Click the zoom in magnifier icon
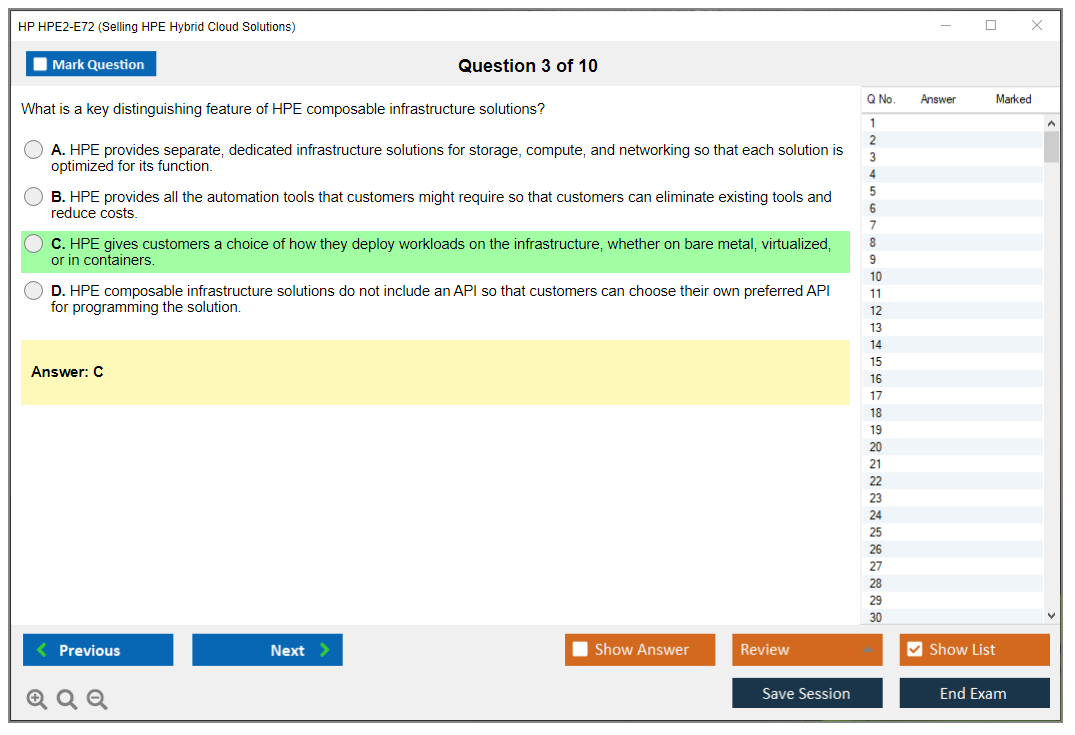Viewport: 1075px width, 735px height. [x=37, y=700]
